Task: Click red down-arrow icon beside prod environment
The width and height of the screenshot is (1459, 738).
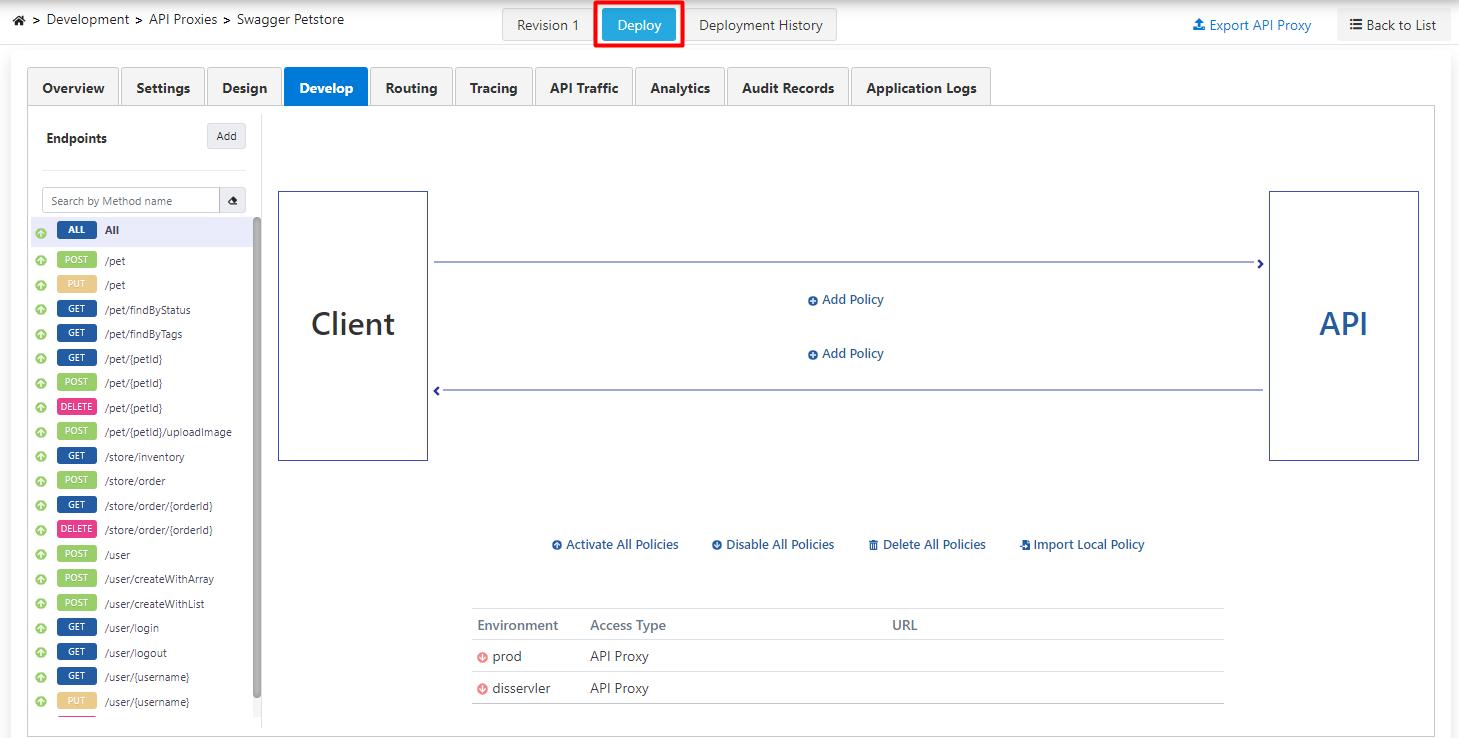Action: point(482,657)
